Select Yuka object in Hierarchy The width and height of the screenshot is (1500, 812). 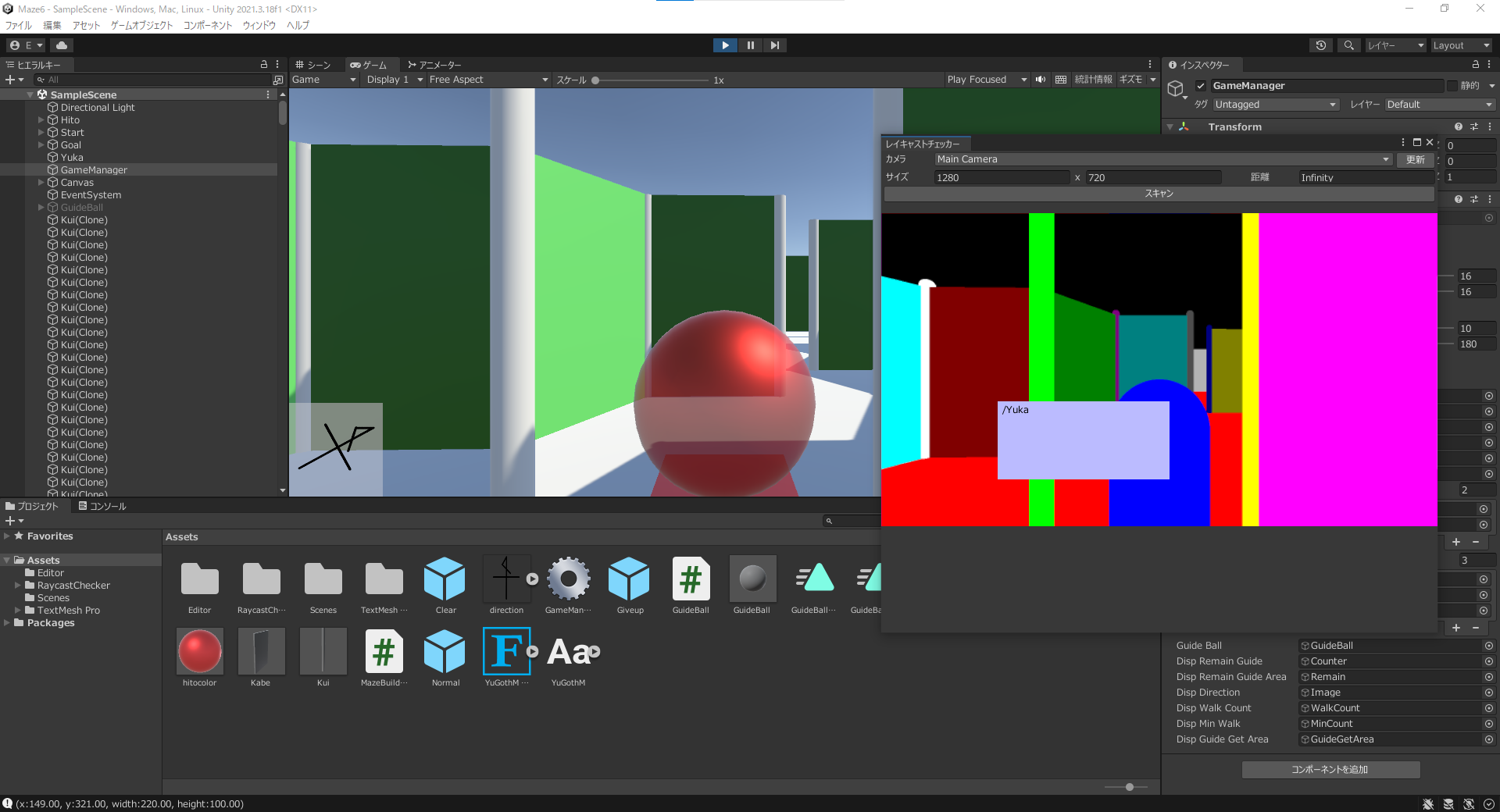[72, 158]
